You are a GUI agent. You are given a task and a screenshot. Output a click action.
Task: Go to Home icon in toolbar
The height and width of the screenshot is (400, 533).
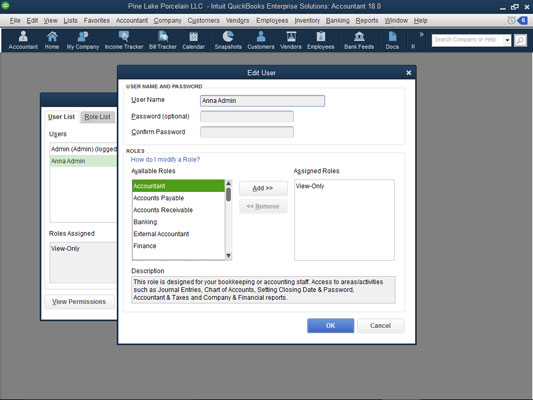tap(52, 40)
